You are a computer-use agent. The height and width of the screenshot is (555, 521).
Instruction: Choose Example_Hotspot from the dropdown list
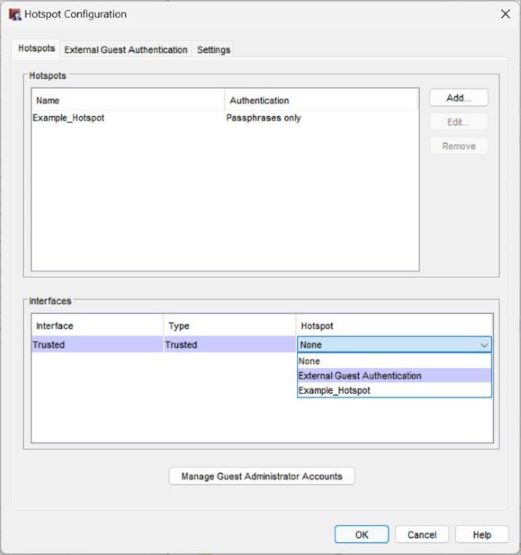[x=394, y=390]
